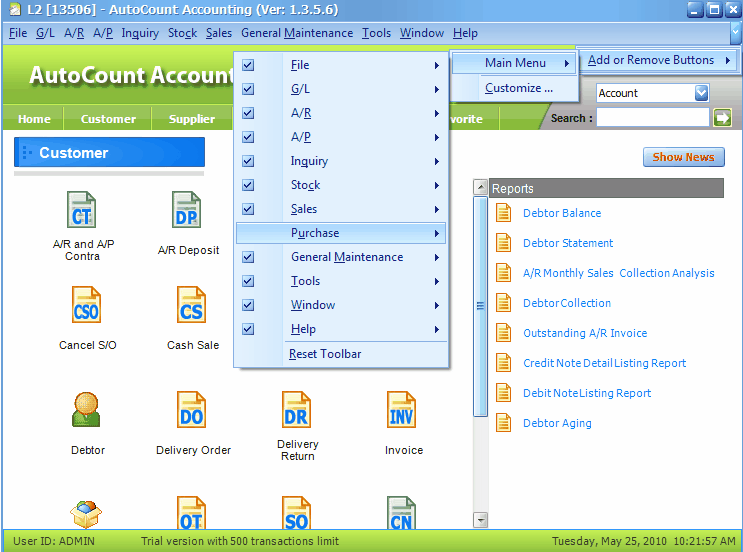Click the application icon in title bar

point(15,9)
